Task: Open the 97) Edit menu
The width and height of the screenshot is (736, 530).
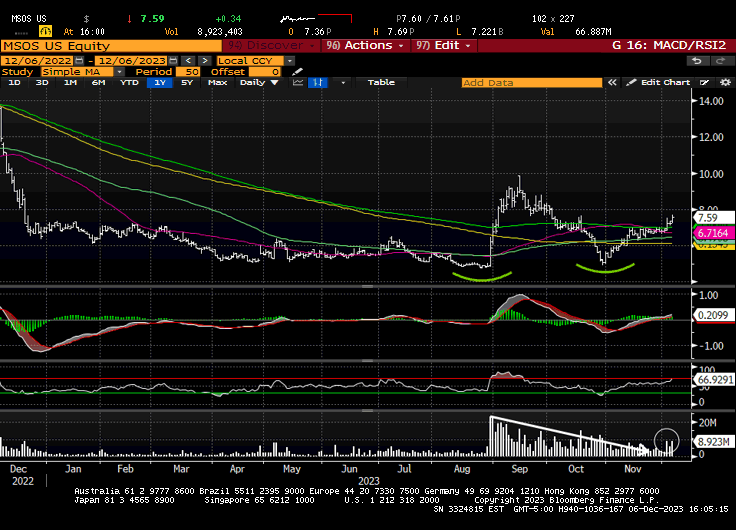Action: pos(443,46)
